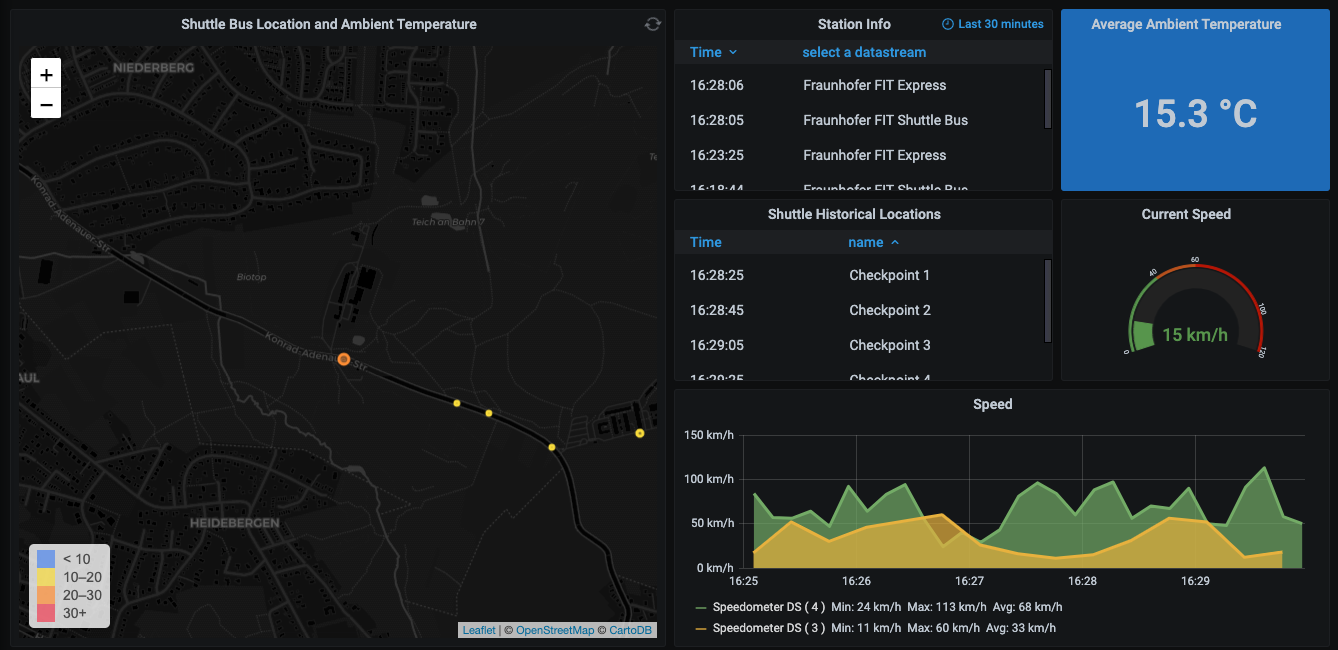Open the Current Speed panel title menu
Viewport: 1338px width, 650px height.
pyautogui.click(x=1186, y=214)
